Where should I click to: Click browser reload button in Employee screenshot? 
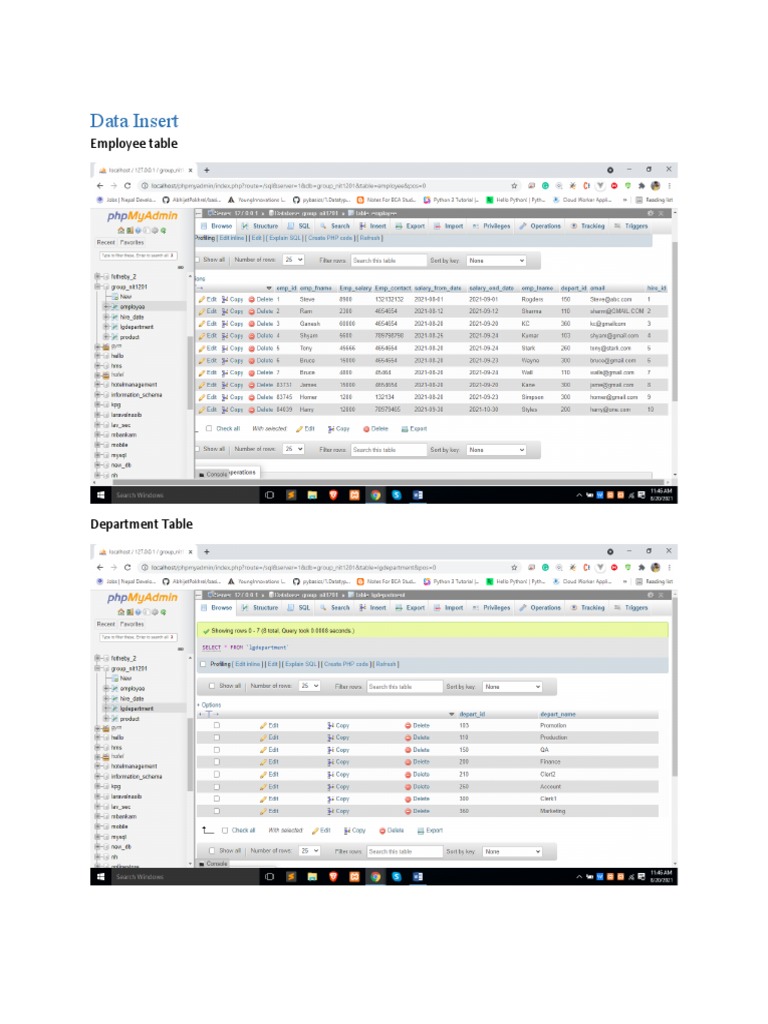(x=127, y=185)
